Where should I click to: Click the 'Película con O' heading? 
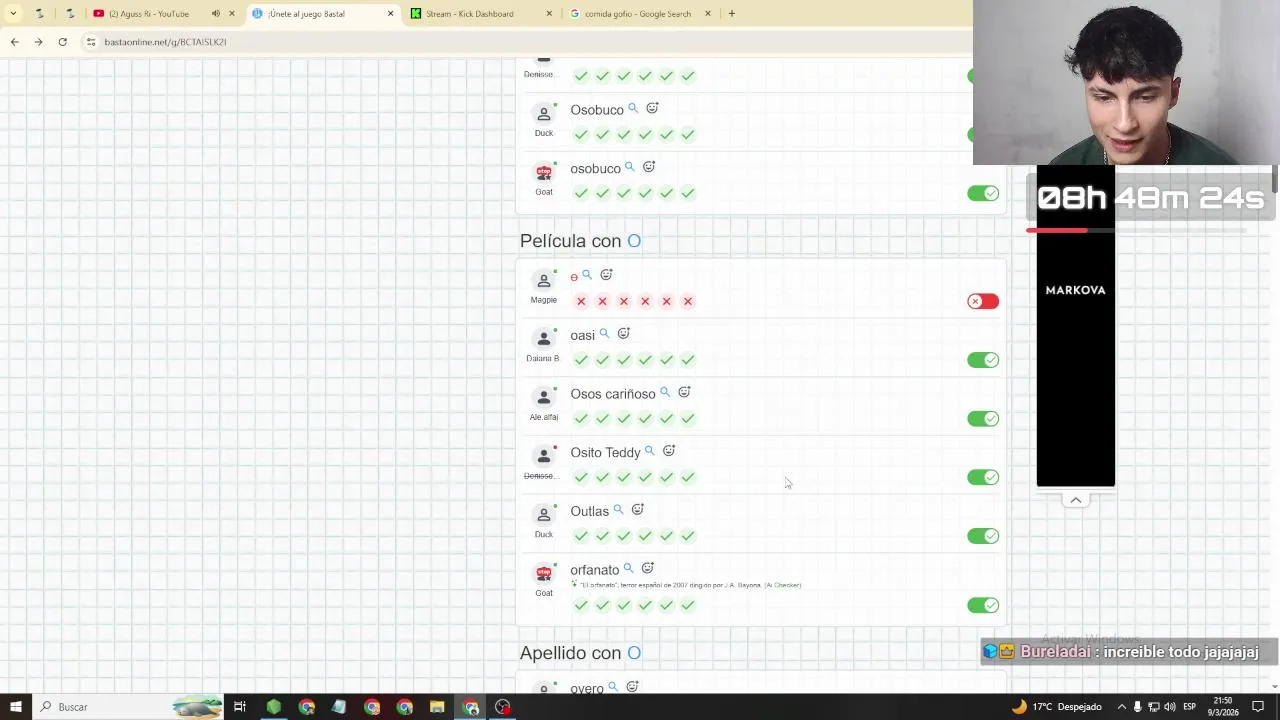pyautogui.click(x=580, y=241)
